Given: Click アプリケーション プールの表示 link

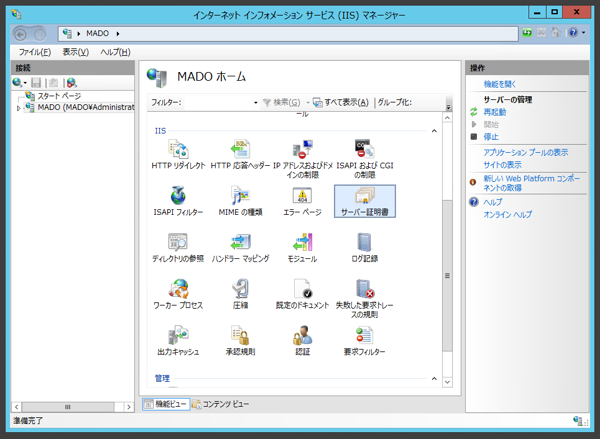Looking at the screenshot, I should point(525,152).
